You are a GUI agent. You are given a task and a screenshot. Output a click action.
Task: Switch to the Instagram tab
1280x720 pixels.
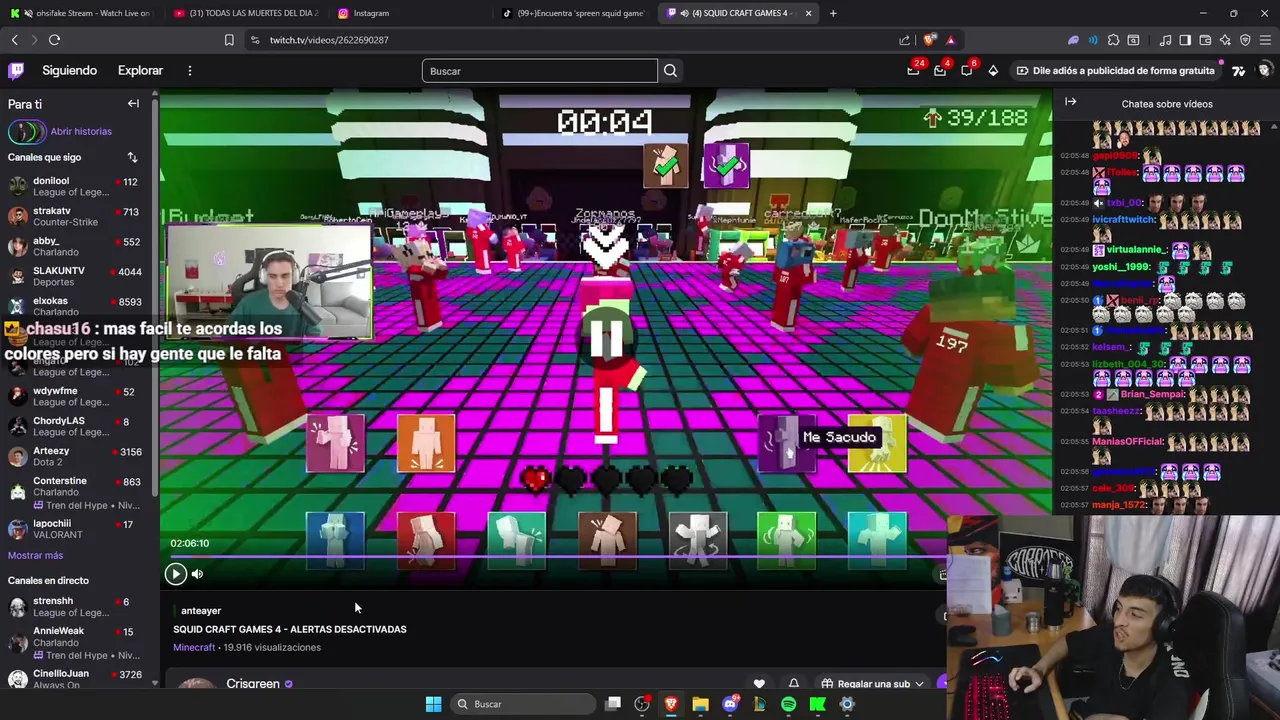[x=410, y=13]
